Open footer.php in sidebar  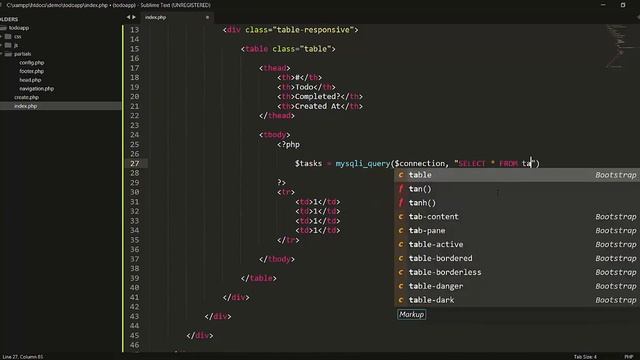click(31, 71)
